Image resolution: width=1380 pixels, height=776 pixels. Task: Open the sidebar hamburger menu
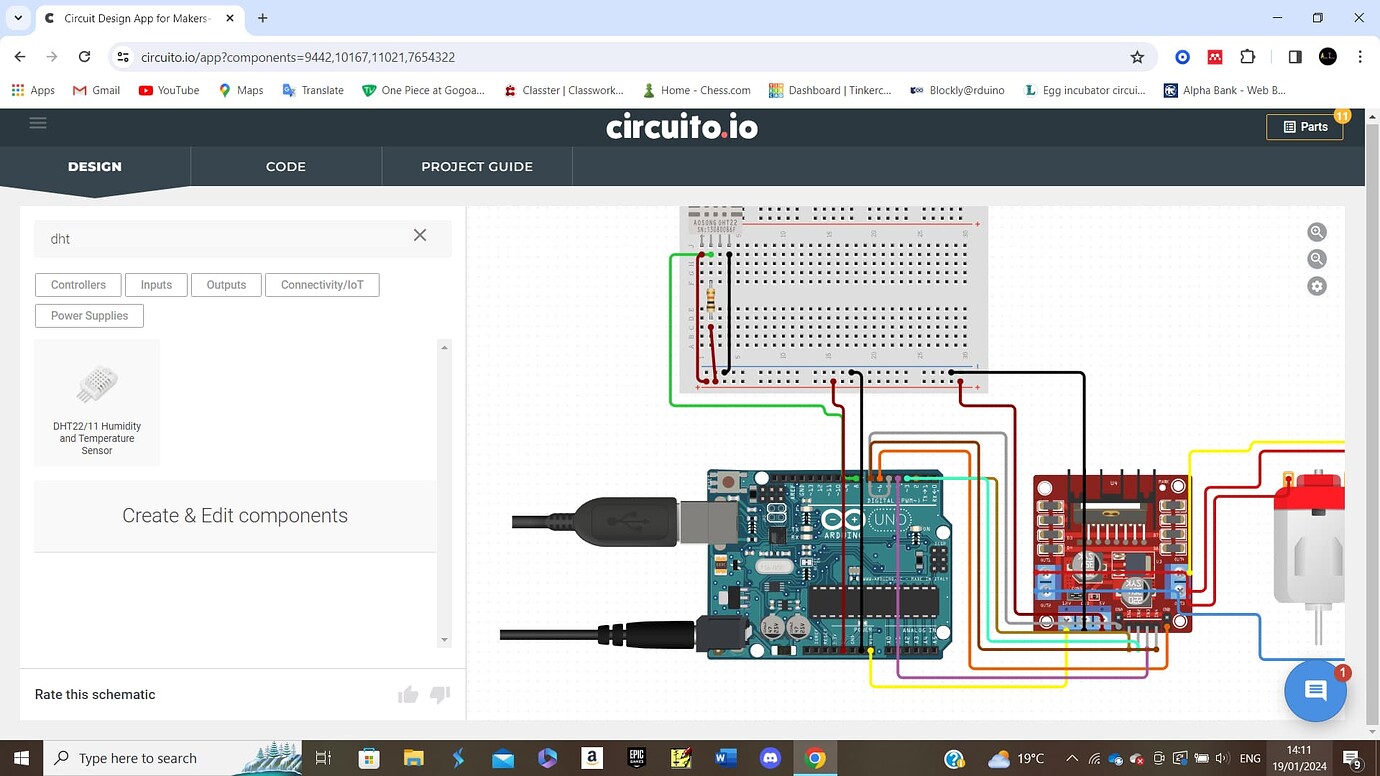coord(38,123)
